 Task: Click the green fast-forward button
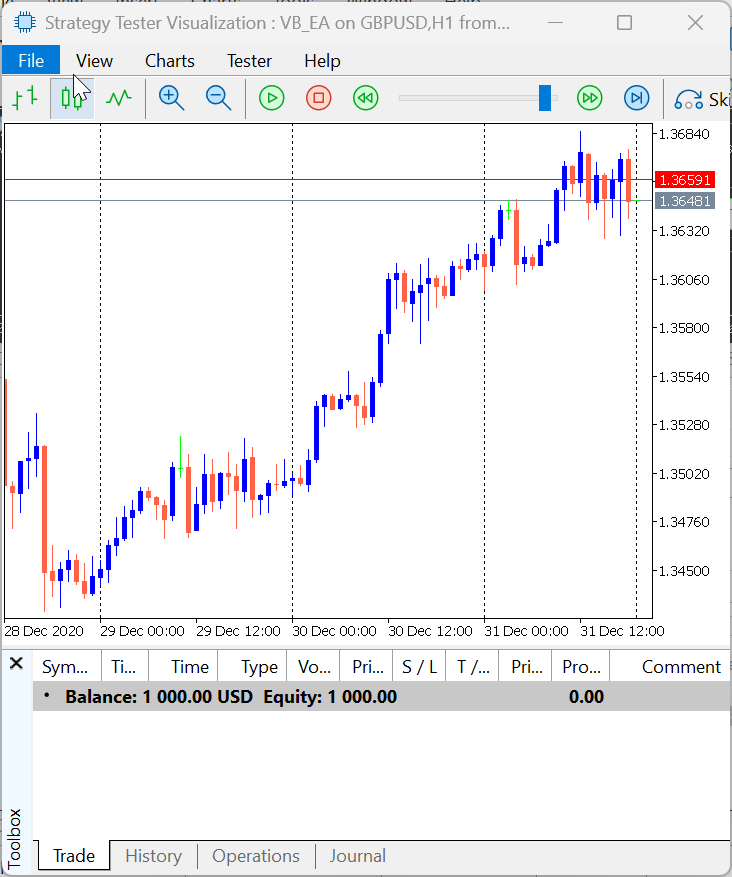click(x=589, y=98)
